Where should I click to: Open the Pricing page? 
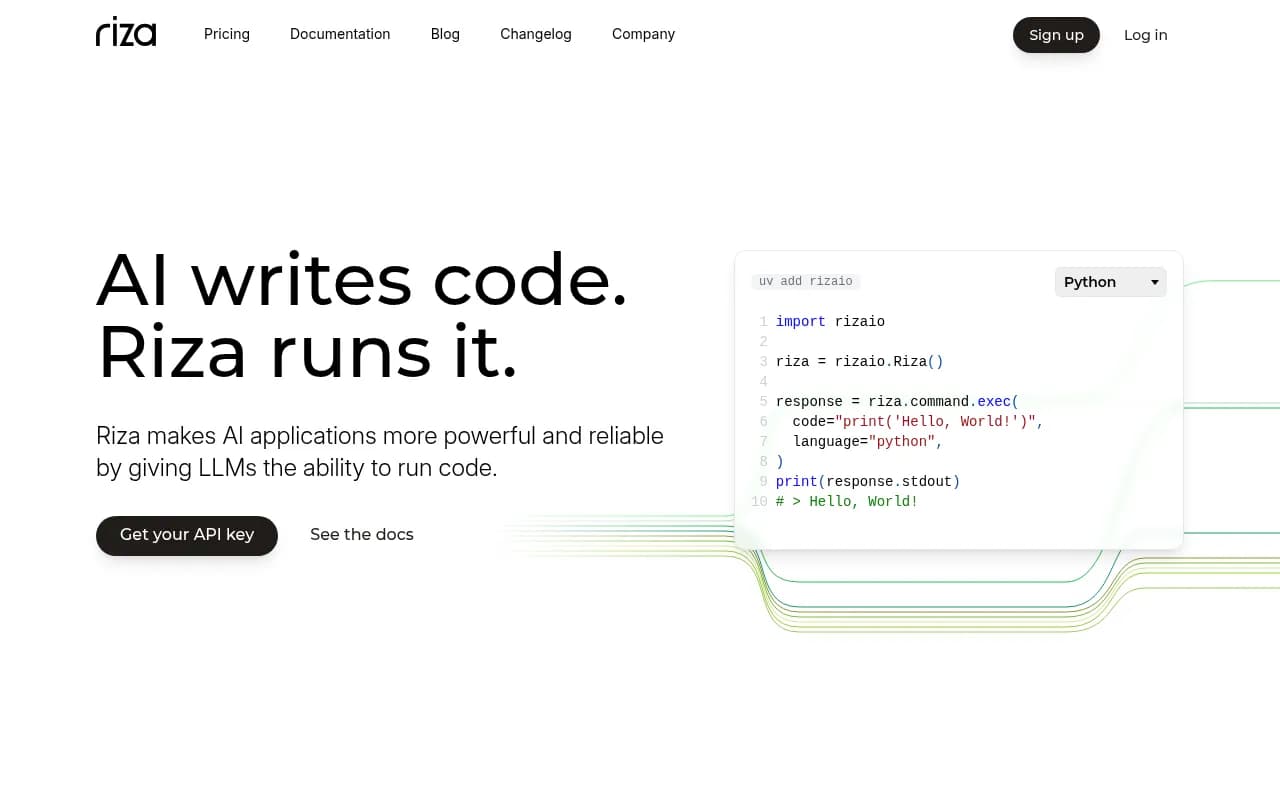pos(227,34)
